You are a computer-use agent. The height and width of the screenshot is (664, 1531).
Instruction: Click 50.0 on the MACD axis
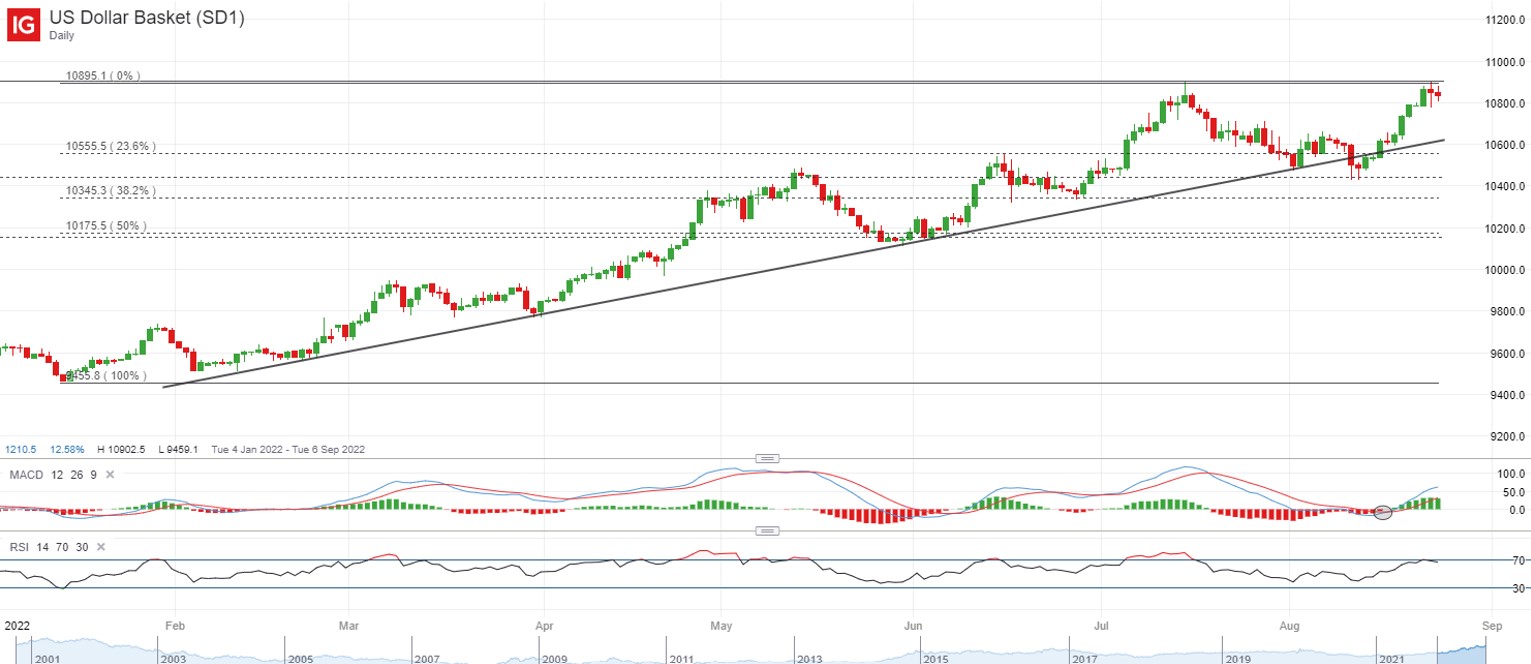pyautogui.click(x=1513, y=492)
